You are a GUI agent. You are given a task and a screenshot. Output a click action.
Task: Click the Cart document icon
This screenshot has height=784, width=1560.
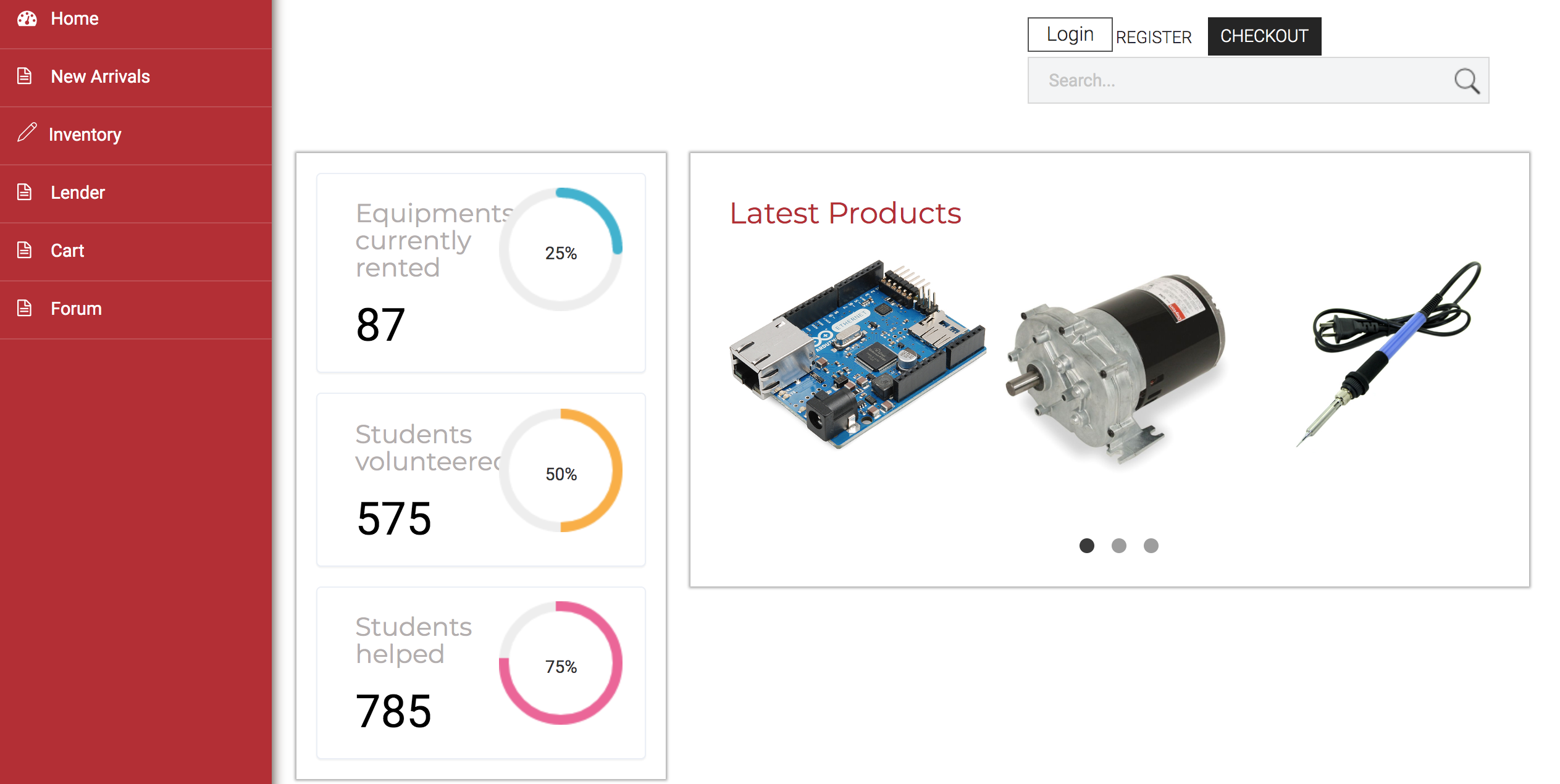[24, 250]
